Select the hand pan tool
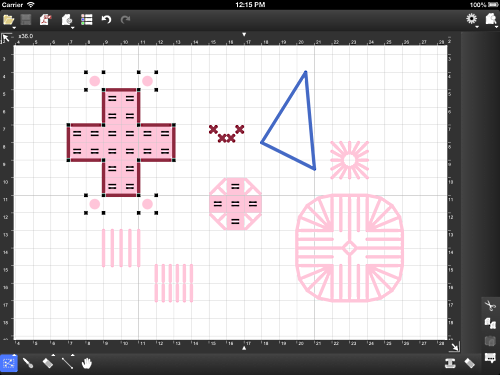The image size is (500, 375). click(87, 363)
